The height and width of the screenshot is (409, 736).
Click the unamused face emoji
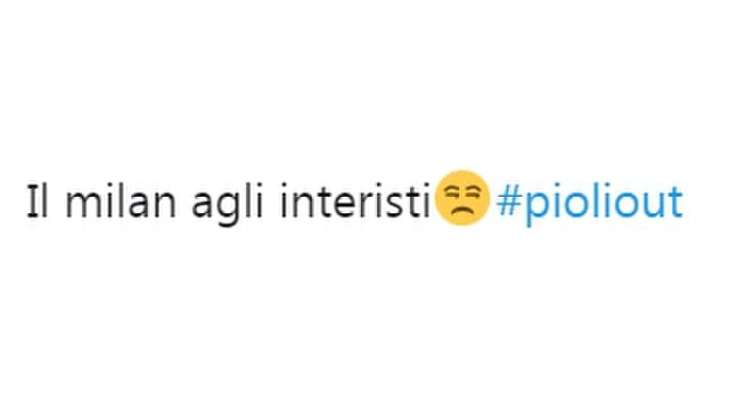pos(462,198)
